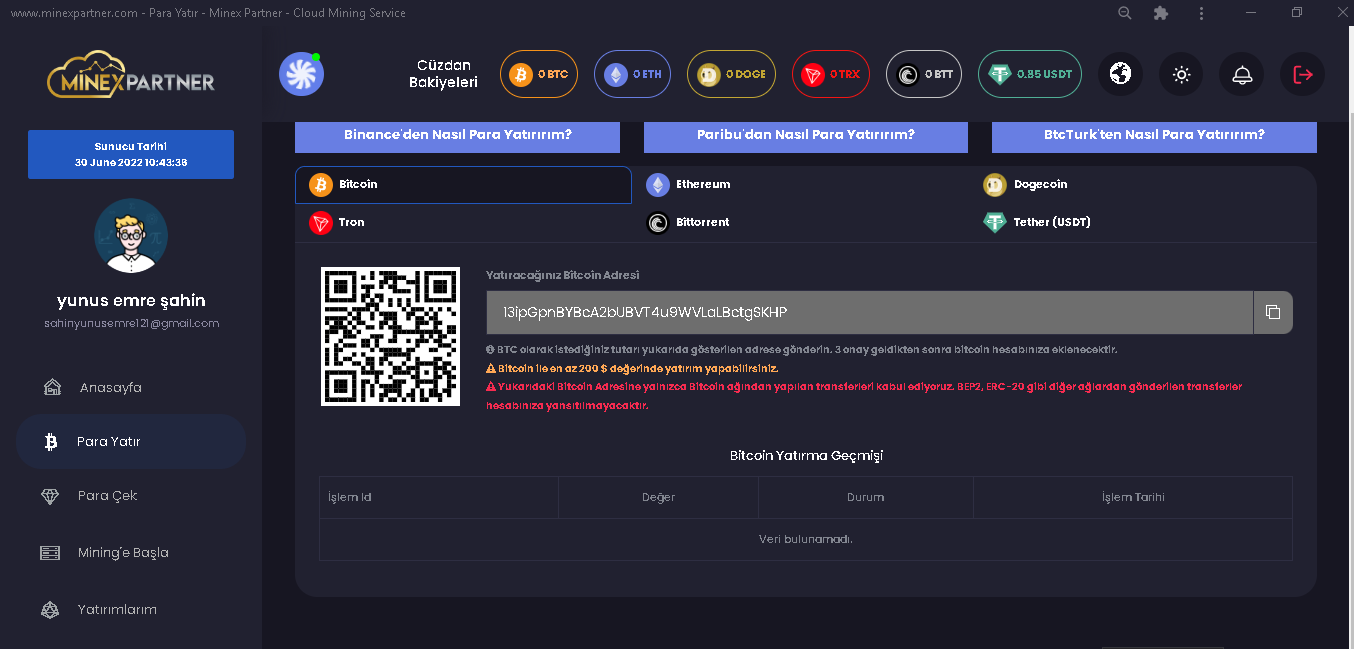Click the USDT balance pill

point(1029,74)
